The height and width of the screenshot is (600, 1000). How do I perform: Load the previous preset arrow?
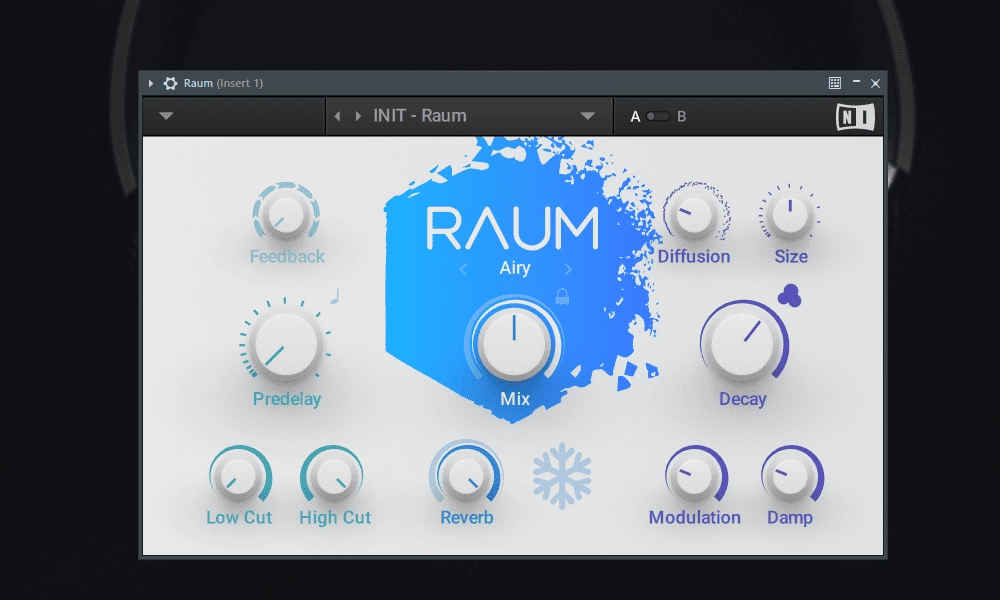(x=337, y=116)
